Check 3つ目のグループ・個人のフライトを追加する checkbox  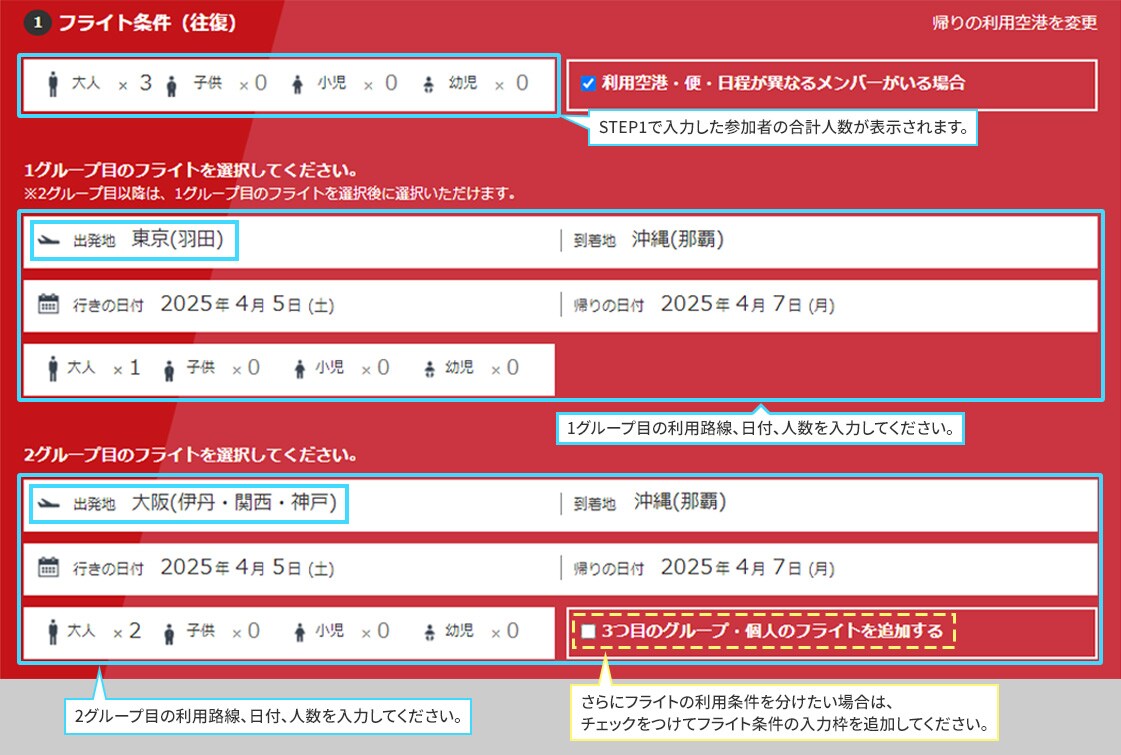point(588,632)
